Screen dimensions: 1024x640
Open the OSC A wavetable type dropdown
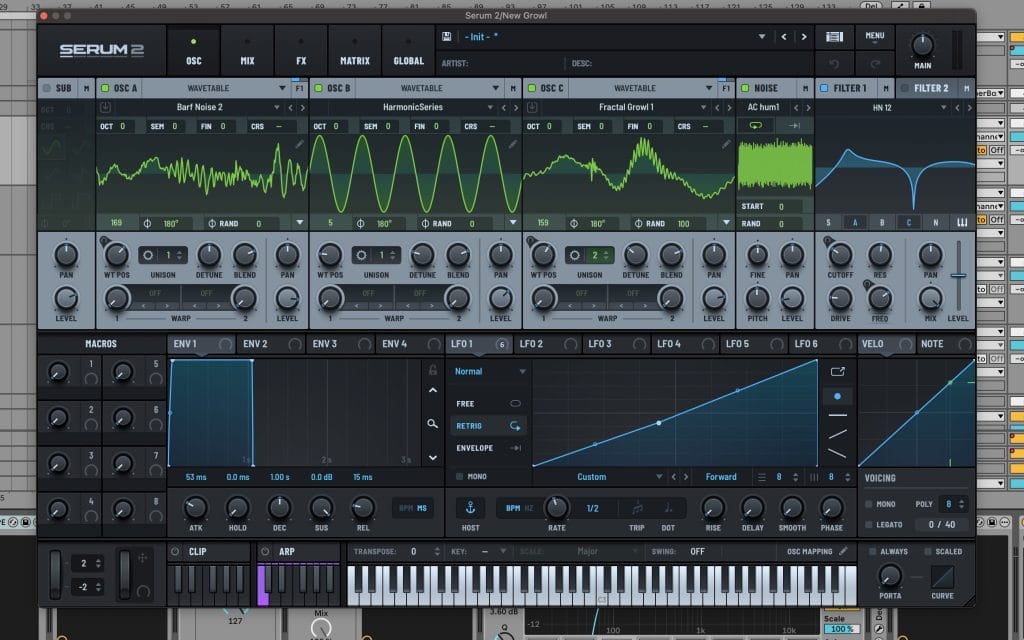(x=282, y=88)
